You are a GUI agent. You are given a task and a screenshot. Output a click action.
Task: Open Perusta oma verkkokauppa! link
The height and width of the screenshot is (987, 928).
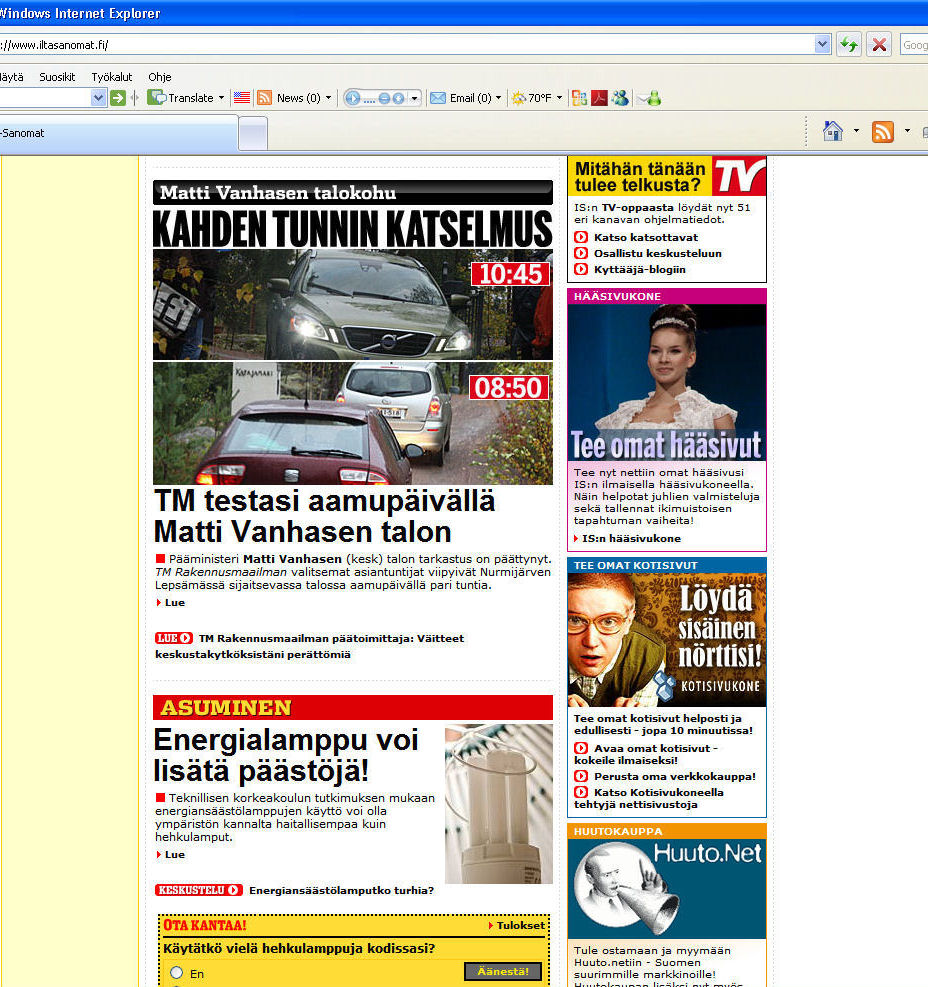[x=674, y=776]
